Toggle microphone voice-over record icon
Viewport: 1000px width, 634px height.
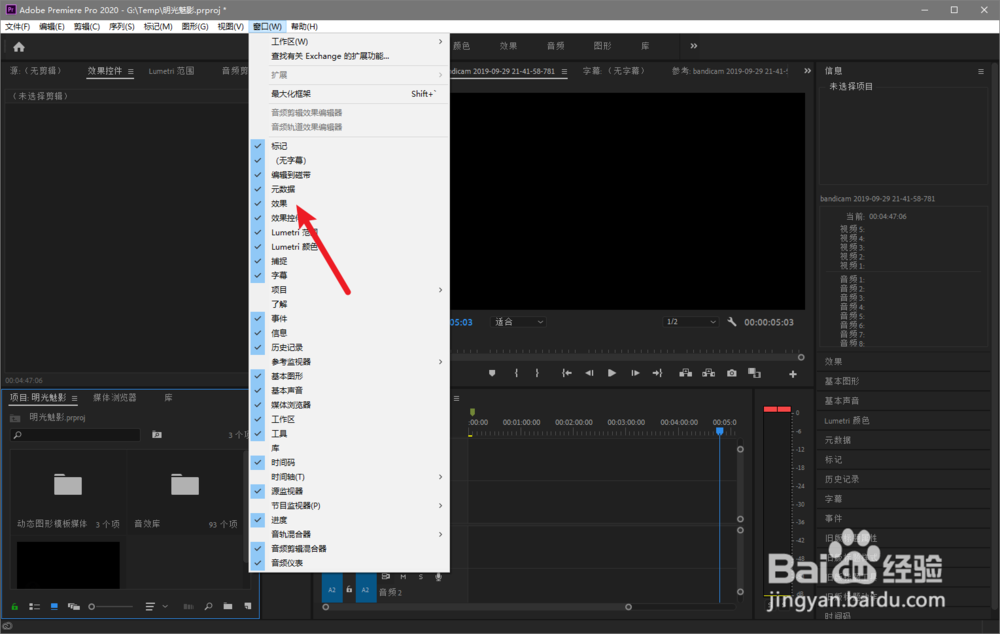pos(438,577)
